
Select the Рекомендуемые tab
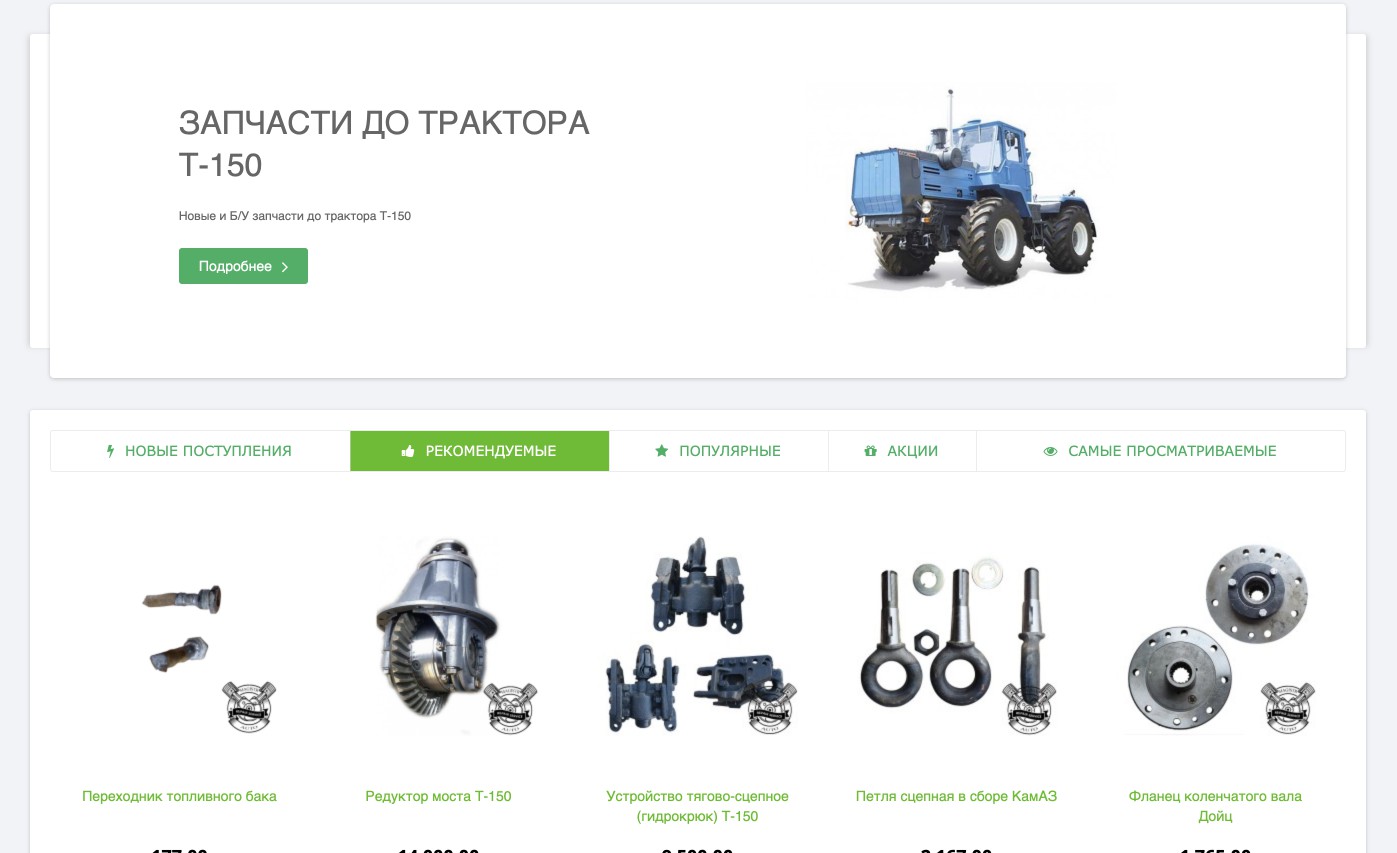tap(480, 451)
